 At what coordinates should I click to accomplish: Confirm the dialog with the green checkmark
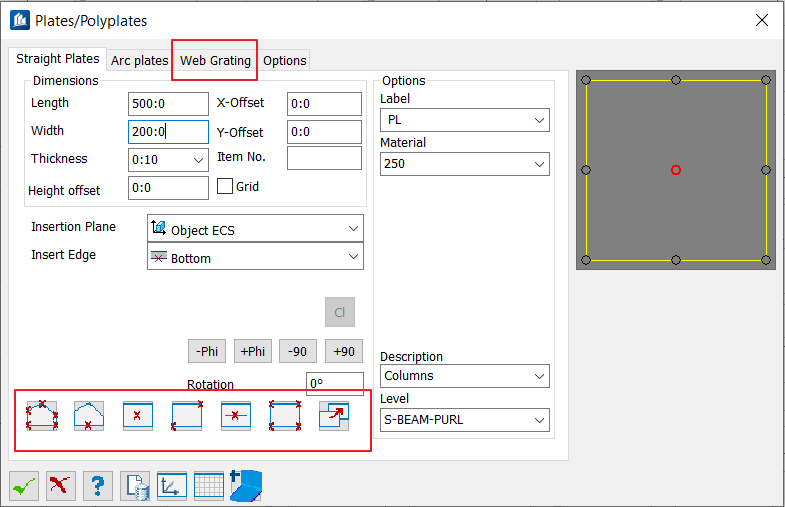point(24,485)
